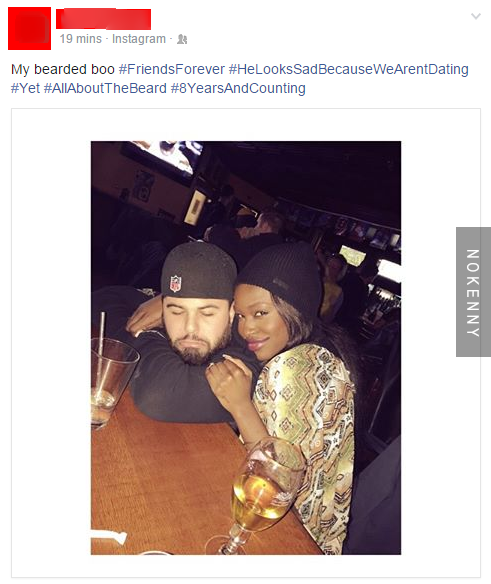Click the NFL shield logo on the cap
Image resolution: width=491 pixels, height=584 pixels.
(x=175, y=284)
